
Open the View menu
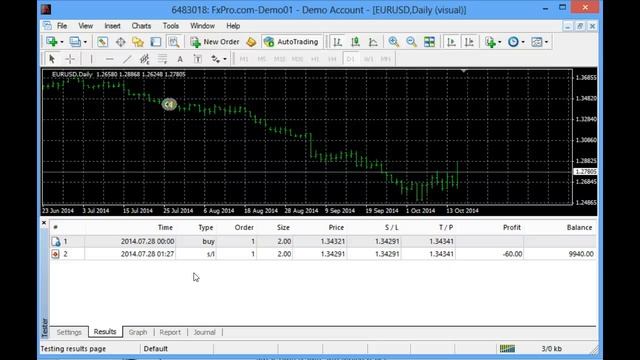[85, 26]
